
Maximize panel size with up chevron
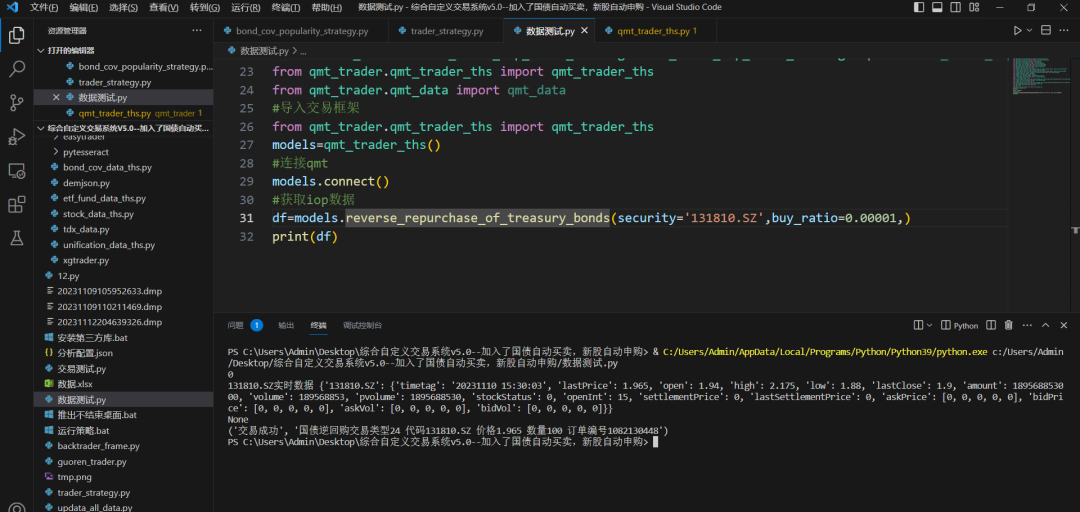[x=1045, y=325]
